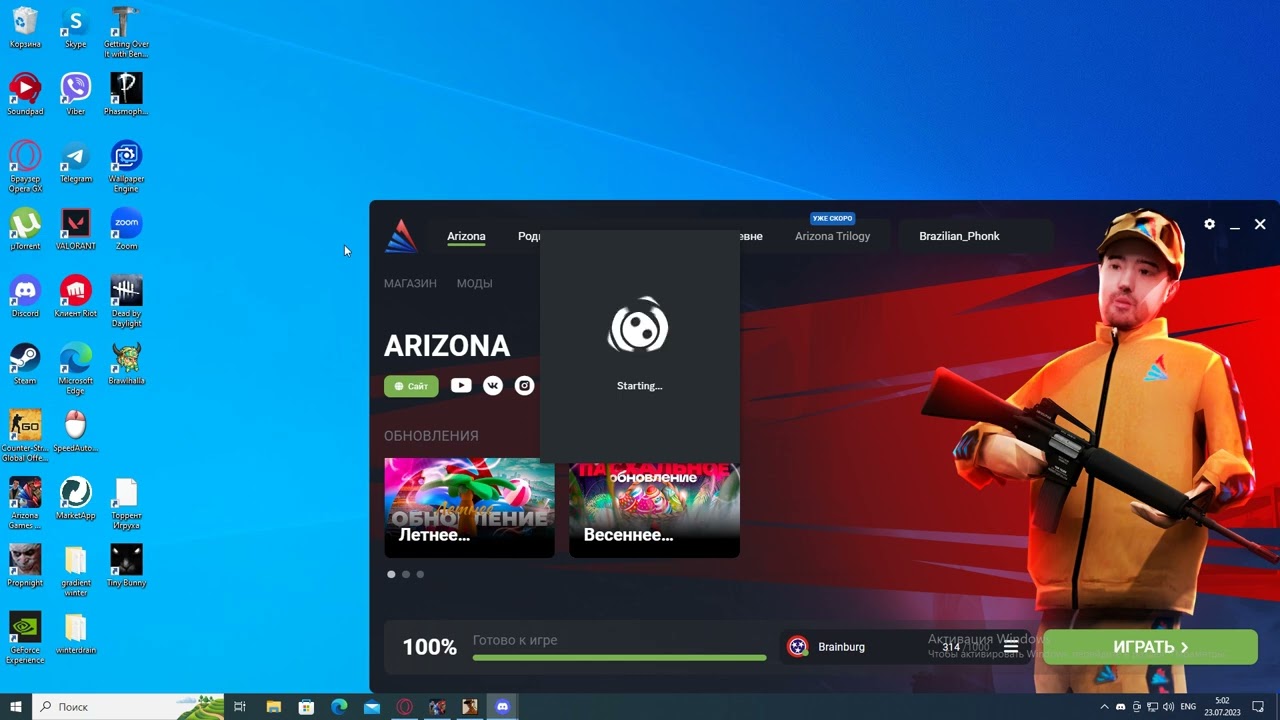Open volume control in tray
The width and height of the screenshot is (1280, 720).
1169,707
